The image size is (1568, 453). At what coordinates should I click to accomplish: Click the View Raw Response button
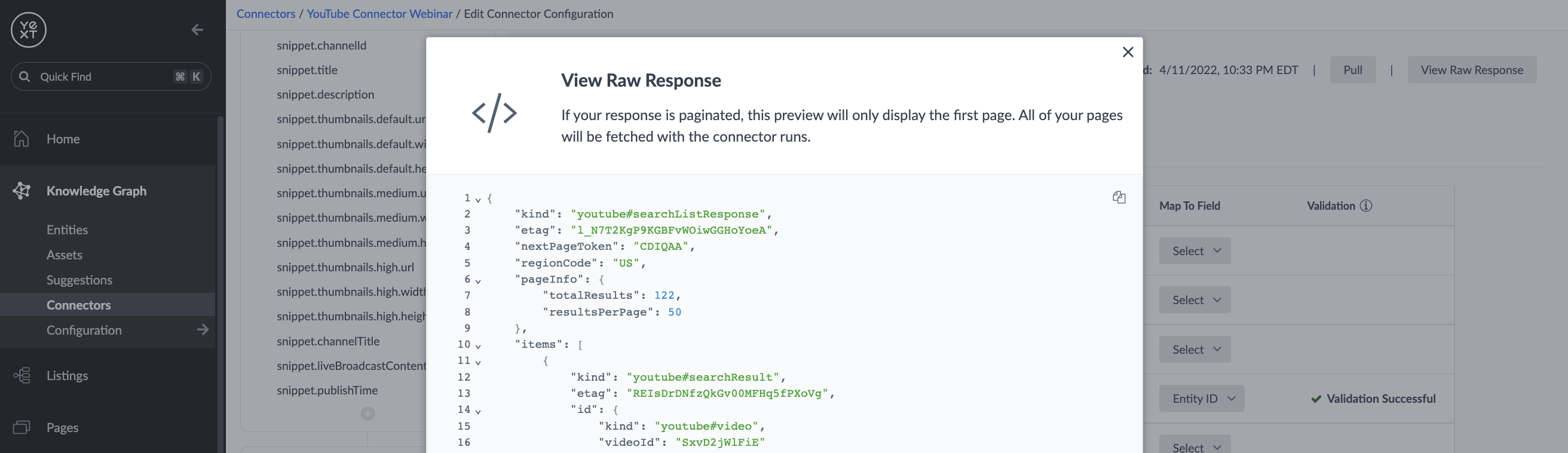coord(1472,69)
